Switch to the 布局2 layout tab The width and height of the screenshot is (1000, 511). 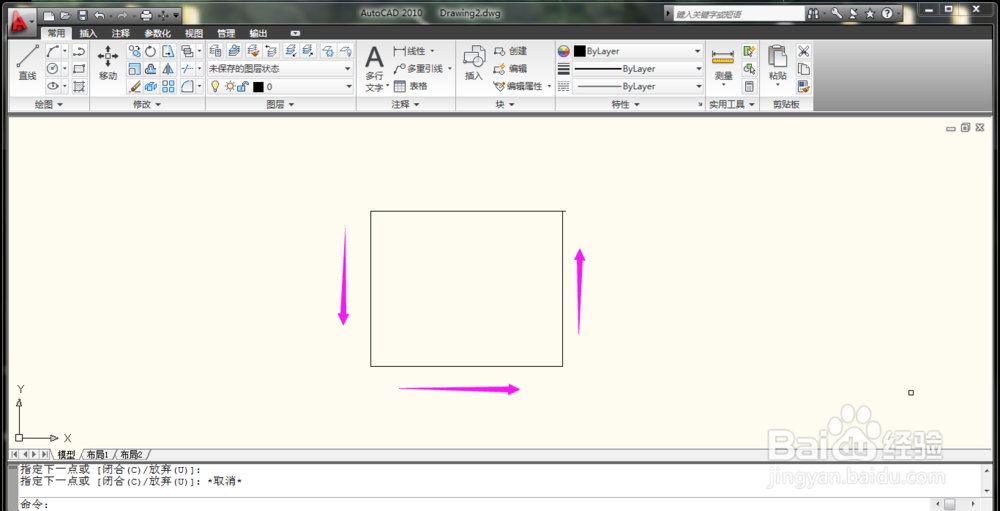[x=131, y=455]
